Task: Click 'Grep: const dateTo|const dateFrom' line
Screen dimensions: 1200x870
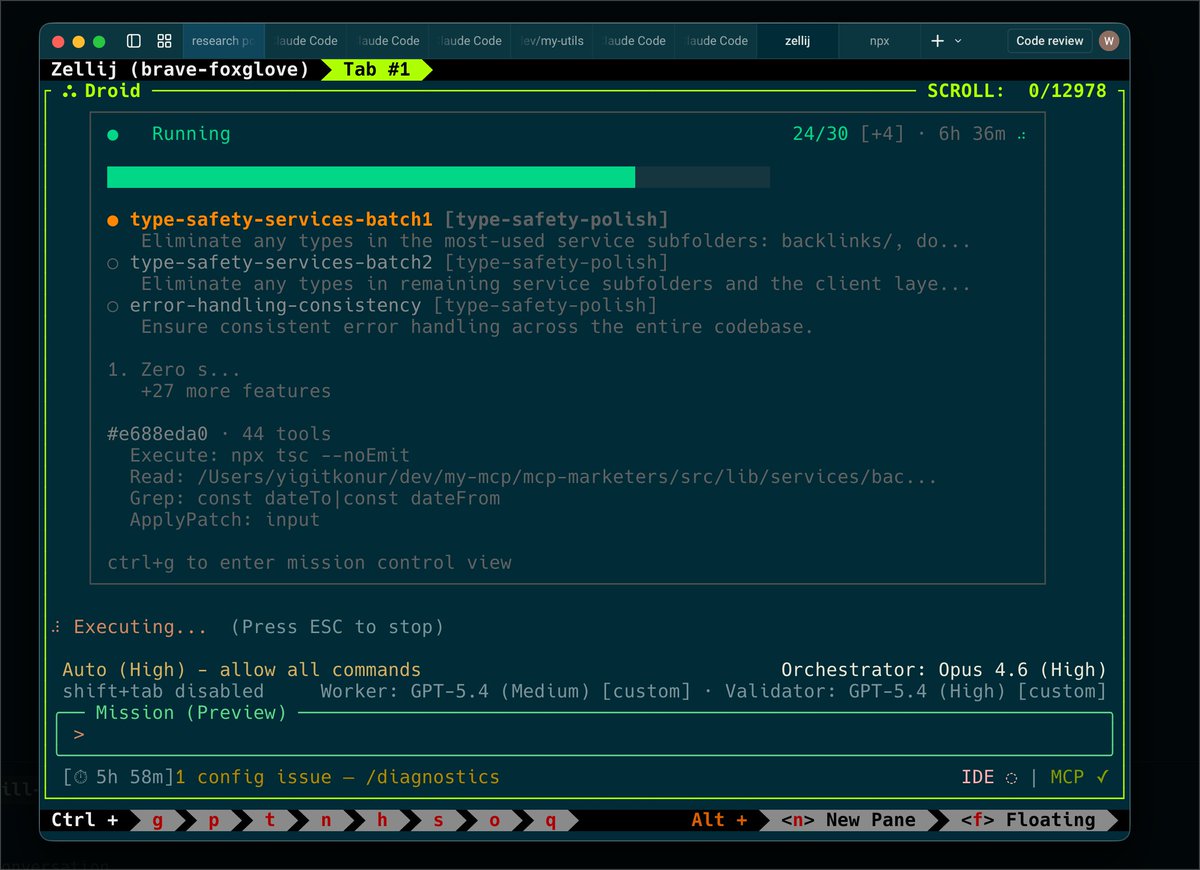Action: pos(315,498)
